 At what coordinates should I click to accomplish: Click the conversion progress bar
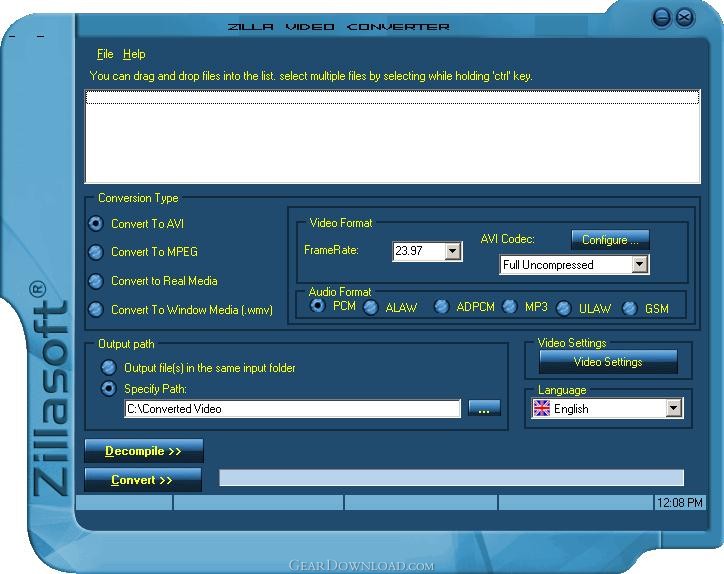click(451, 478)
